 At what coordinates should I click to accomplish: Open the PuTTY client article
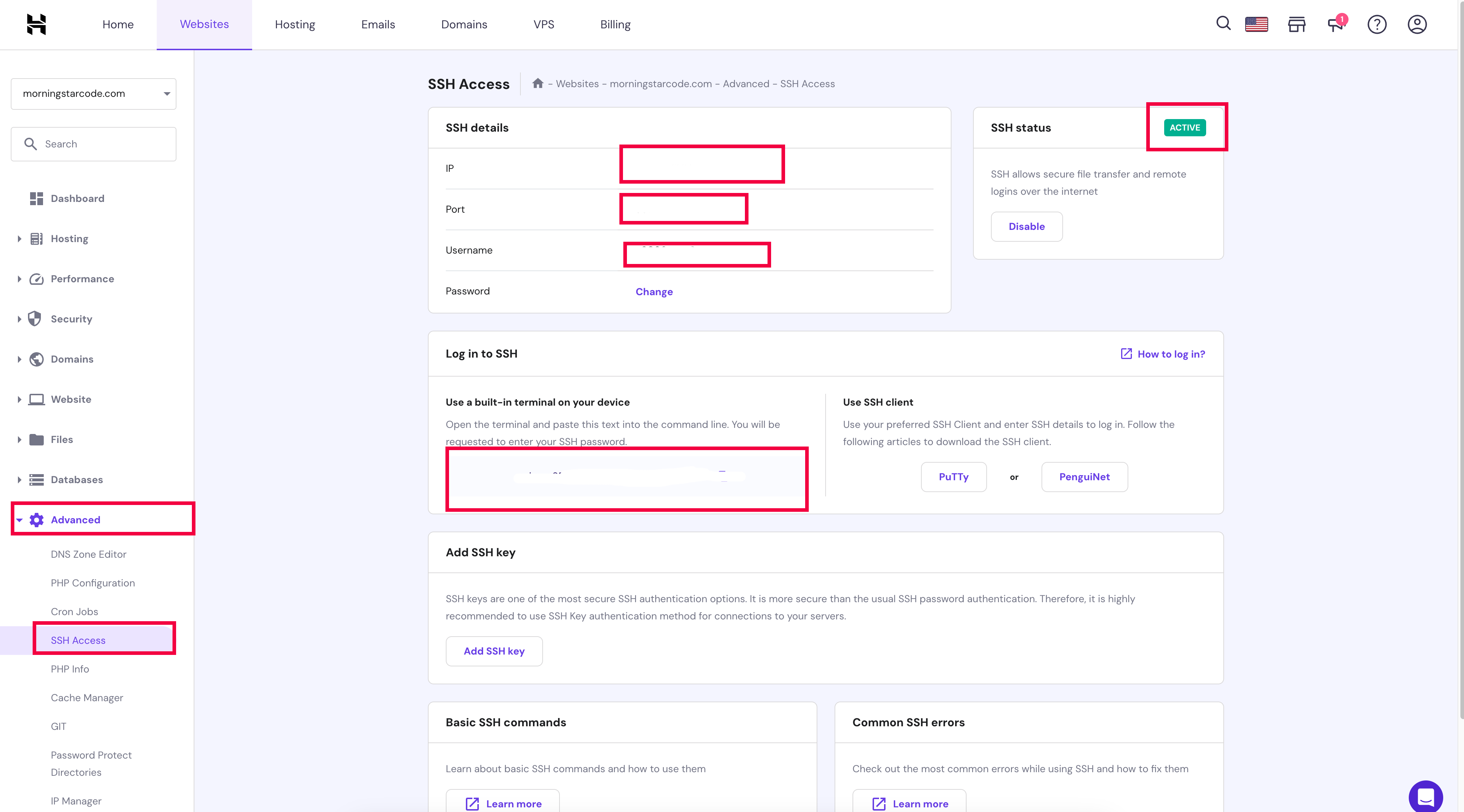[x=954, y=477]
